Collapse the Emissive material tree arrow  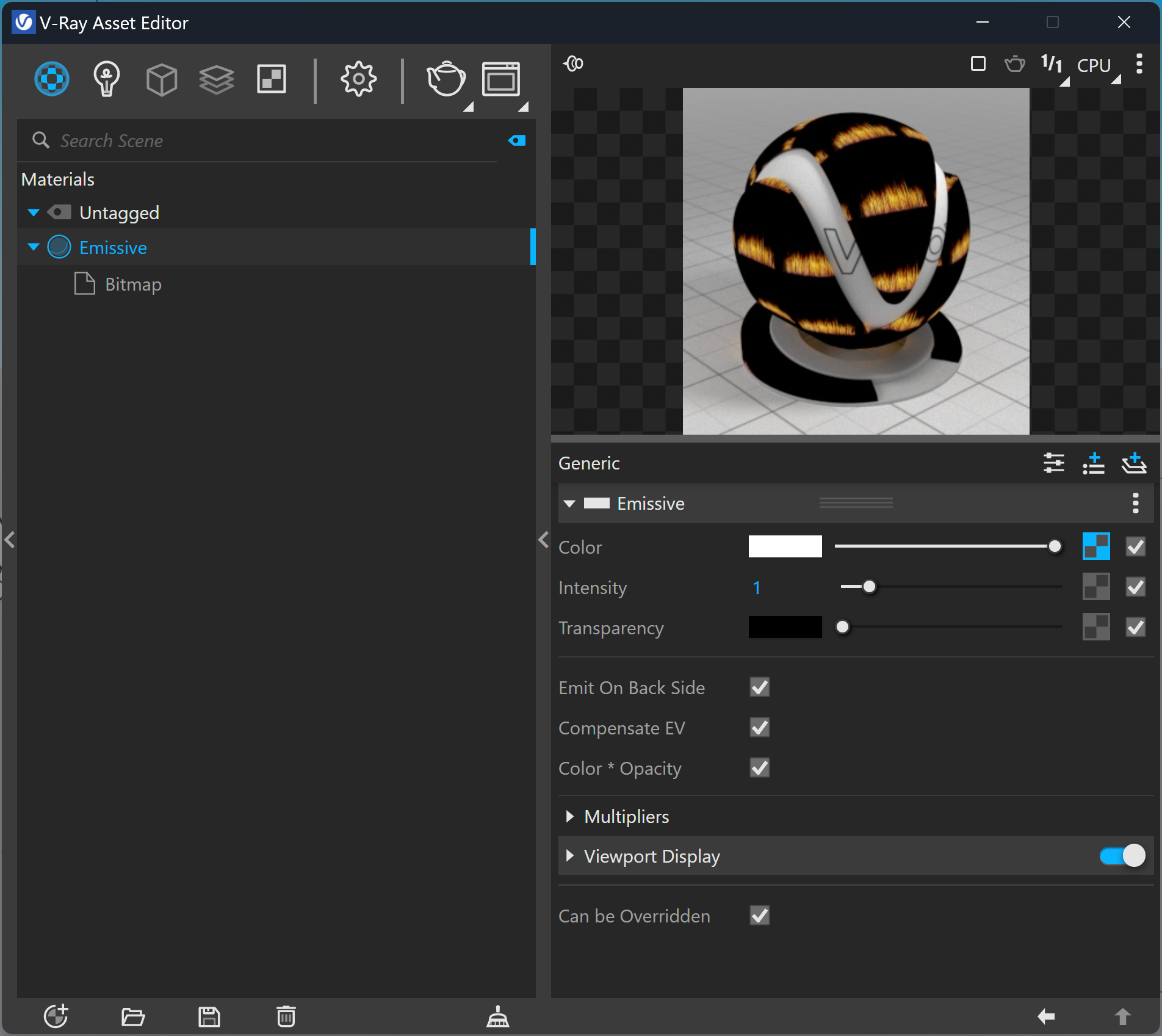coord(34,247)
